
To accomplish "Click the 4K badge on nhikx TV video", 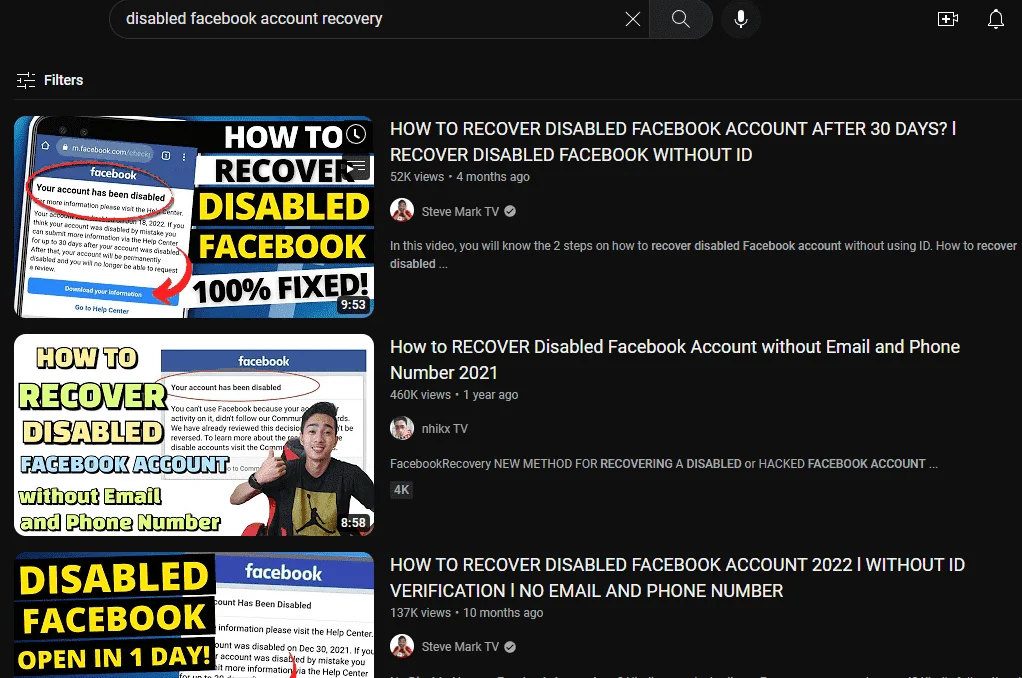I will [x=402, y=490].
